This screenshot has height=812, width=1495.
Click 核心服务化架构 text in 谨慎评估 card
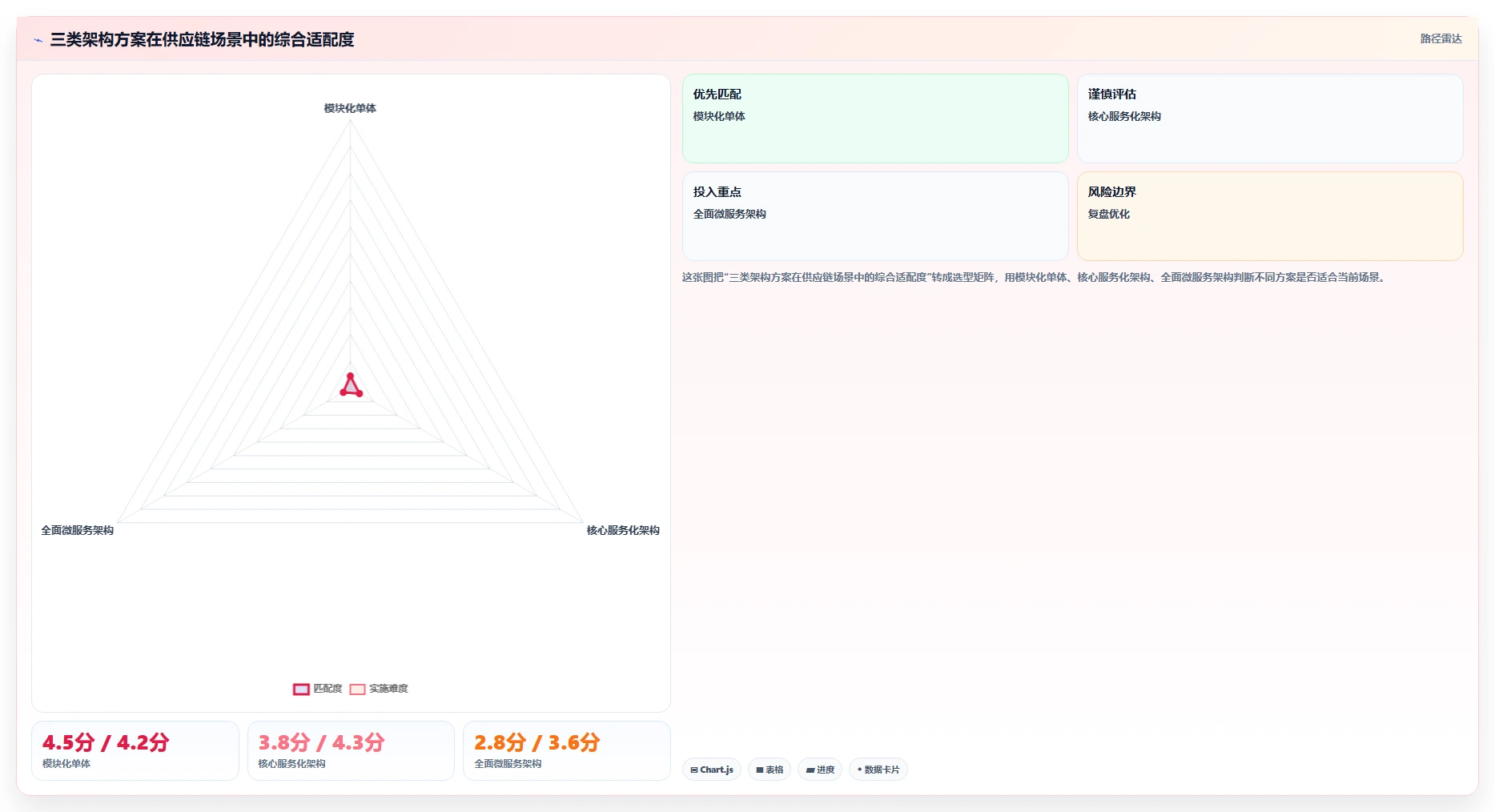tap(1124, 116)
